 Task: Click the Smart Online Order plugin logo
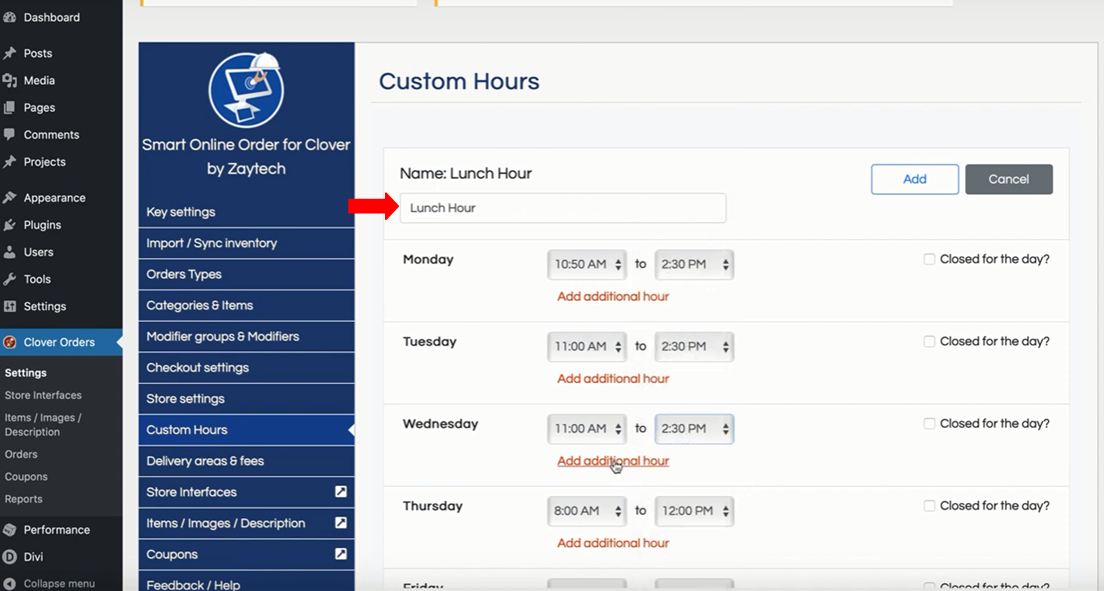[246, 90]
